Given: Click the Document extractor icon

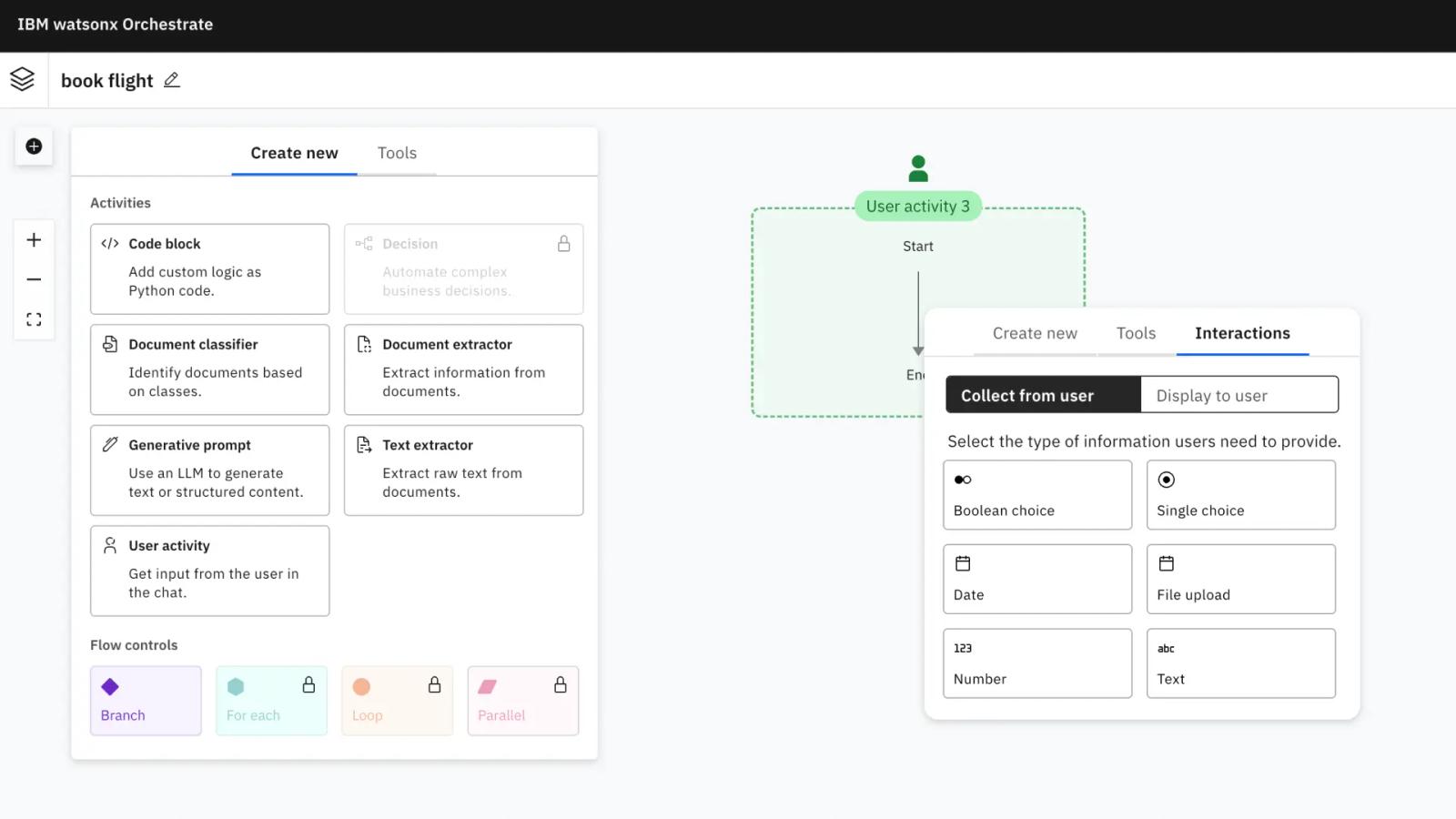Looking at the screenshot, I should point(364,344).
